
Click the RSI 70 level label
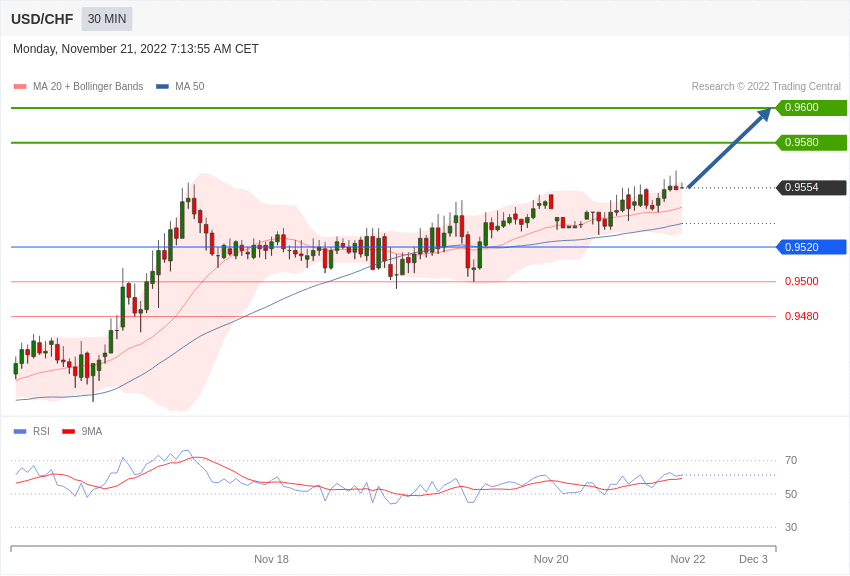(791, 461)
